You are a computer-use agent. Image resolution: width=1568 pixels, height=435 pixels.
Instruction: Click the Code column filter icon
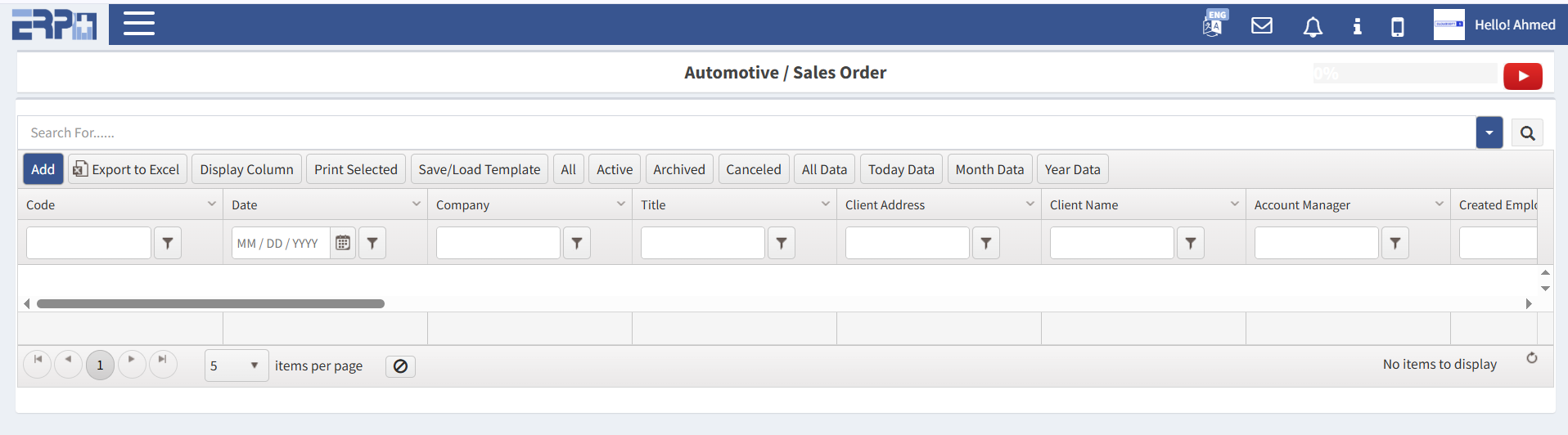pyautogui.click(x=168, y=243)
